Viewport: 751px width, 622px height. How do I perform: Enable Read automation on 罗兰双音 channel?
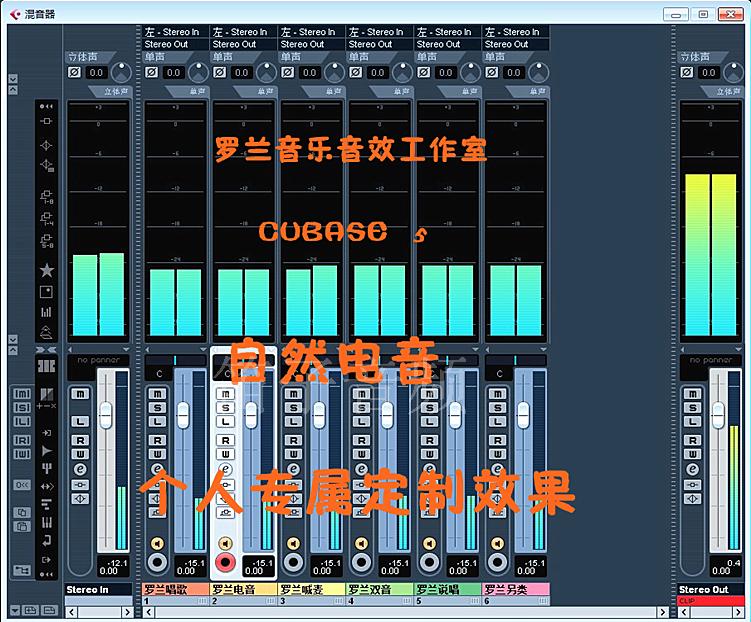[x=361, y=440]
